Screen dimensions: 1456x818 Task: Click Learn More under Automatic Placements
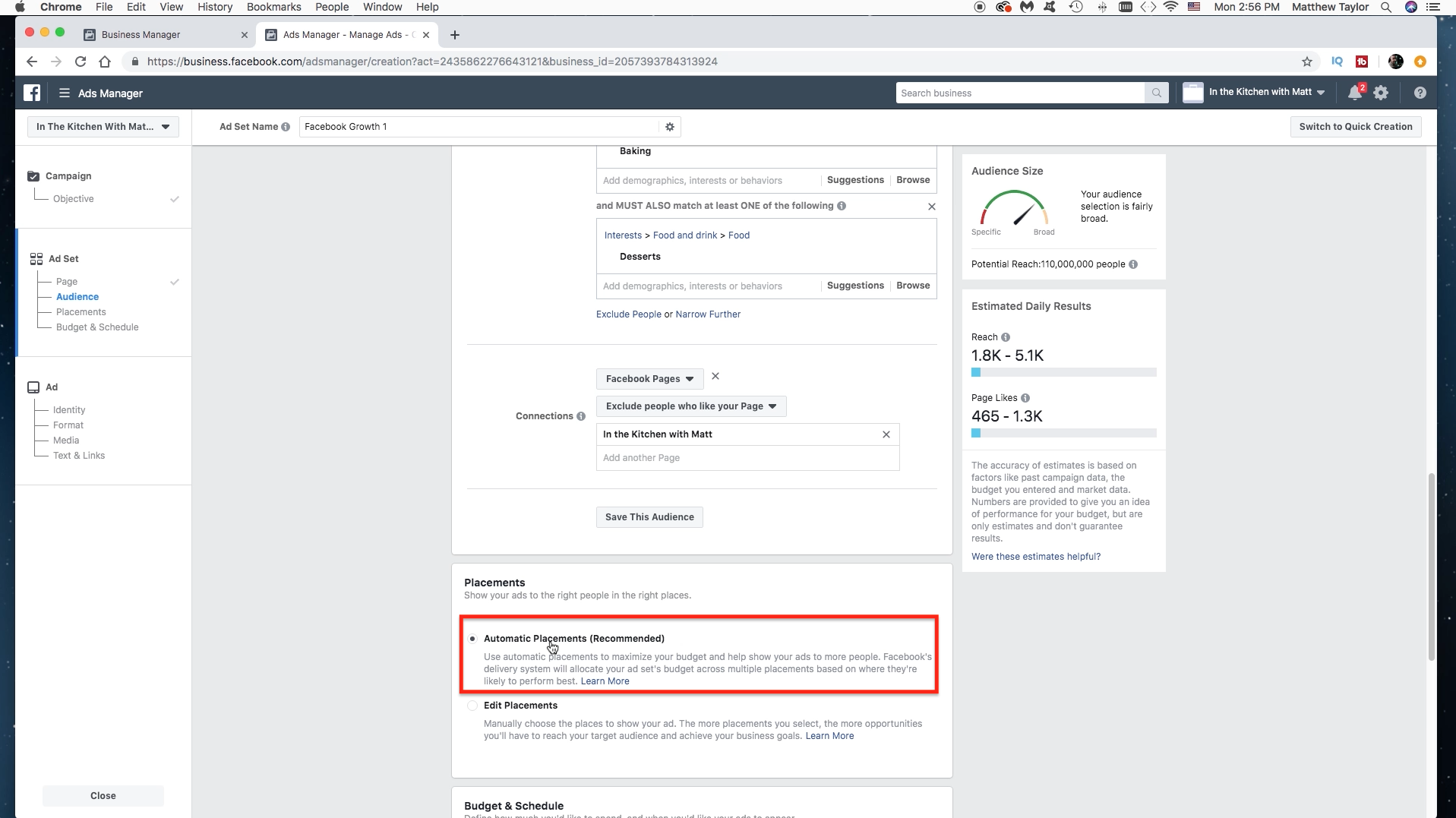pos(605,681)
